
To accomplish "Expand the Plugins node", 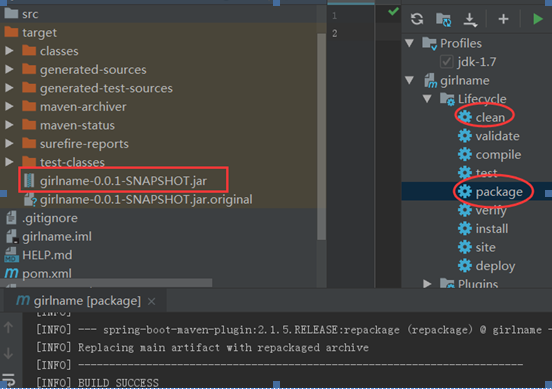I will pyautogui.click(x=427, y=283).
